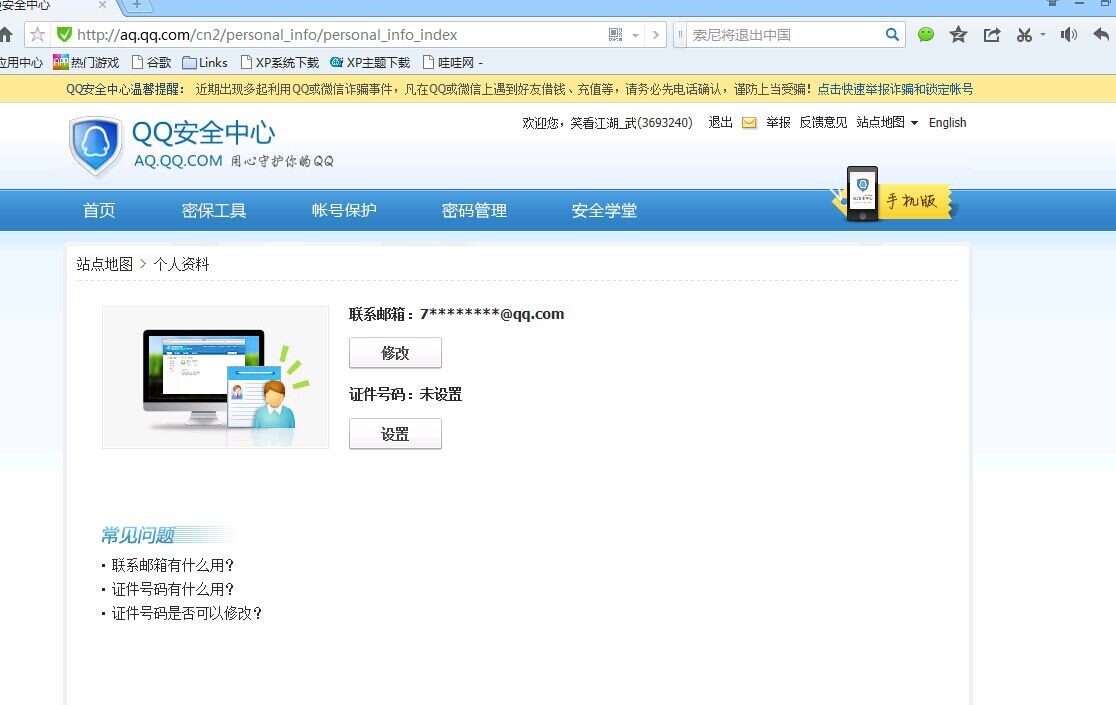This screenshot has width=1116, height=705.
Task: Select the scissors screenshot tool
Action: pos(1024,34)
